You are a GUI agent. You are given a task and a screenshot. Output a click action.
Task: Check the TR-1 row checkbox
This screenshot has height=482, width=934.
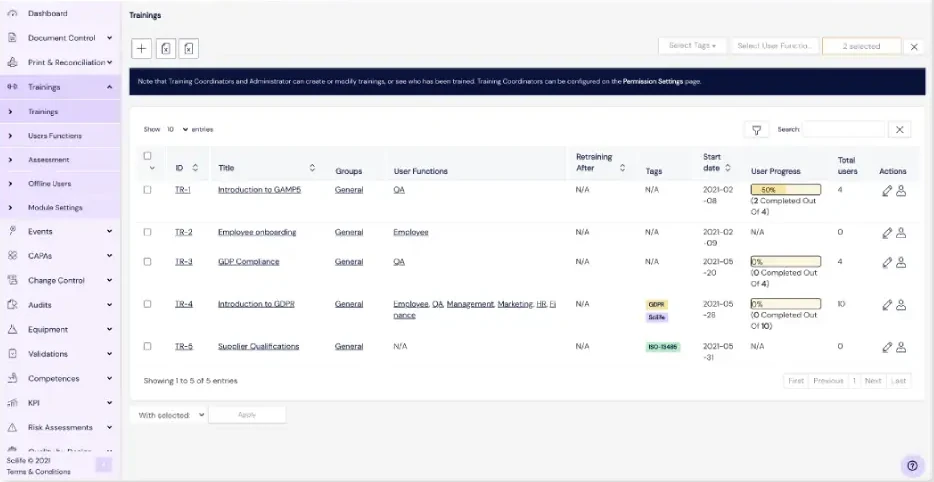147,189
